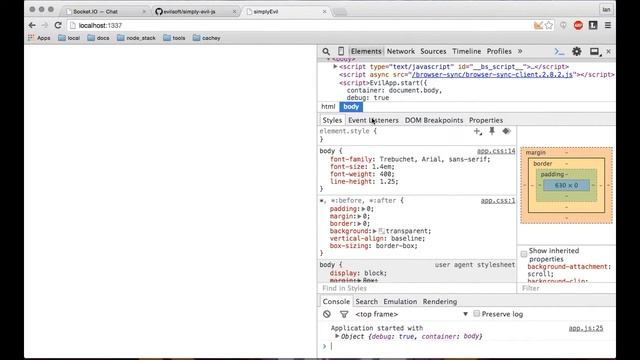Toggle the console drawer icon
The image size is (640, 360).
559,51
